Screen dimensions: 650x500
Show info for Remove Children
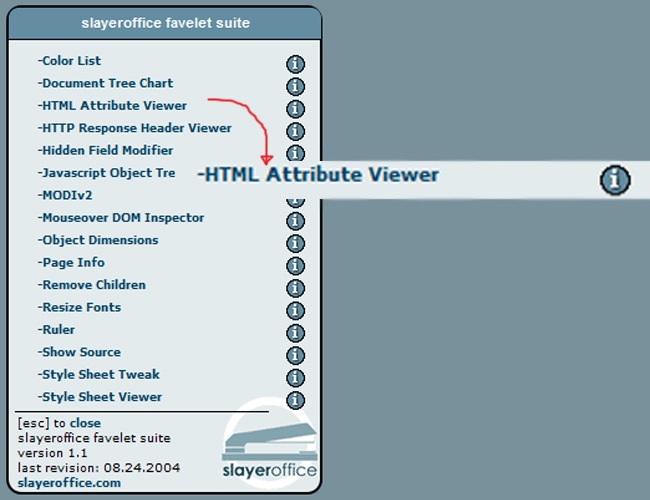point(296,288)
